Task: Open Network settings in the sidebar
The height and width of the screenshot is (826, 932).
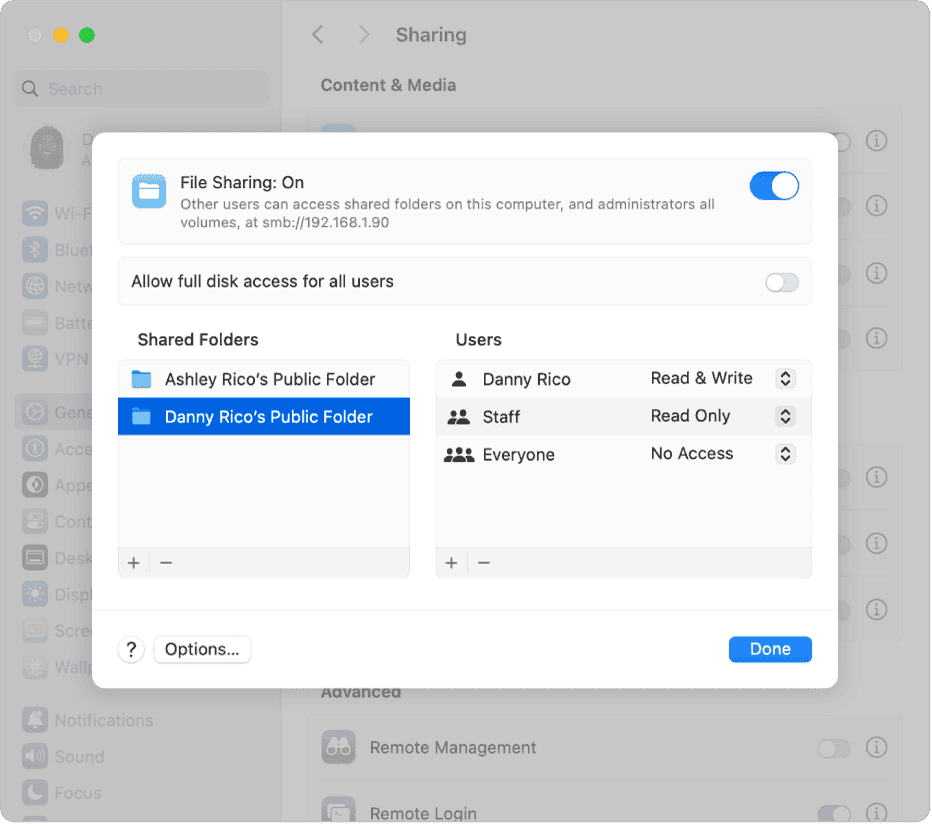Action: tap(57, 286)
